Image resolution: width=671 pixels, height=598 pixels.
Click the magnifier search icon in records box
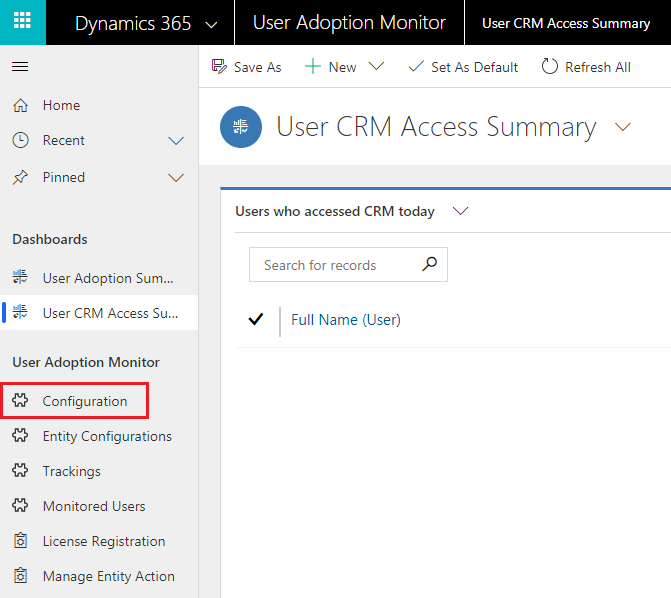click(430, 264)
